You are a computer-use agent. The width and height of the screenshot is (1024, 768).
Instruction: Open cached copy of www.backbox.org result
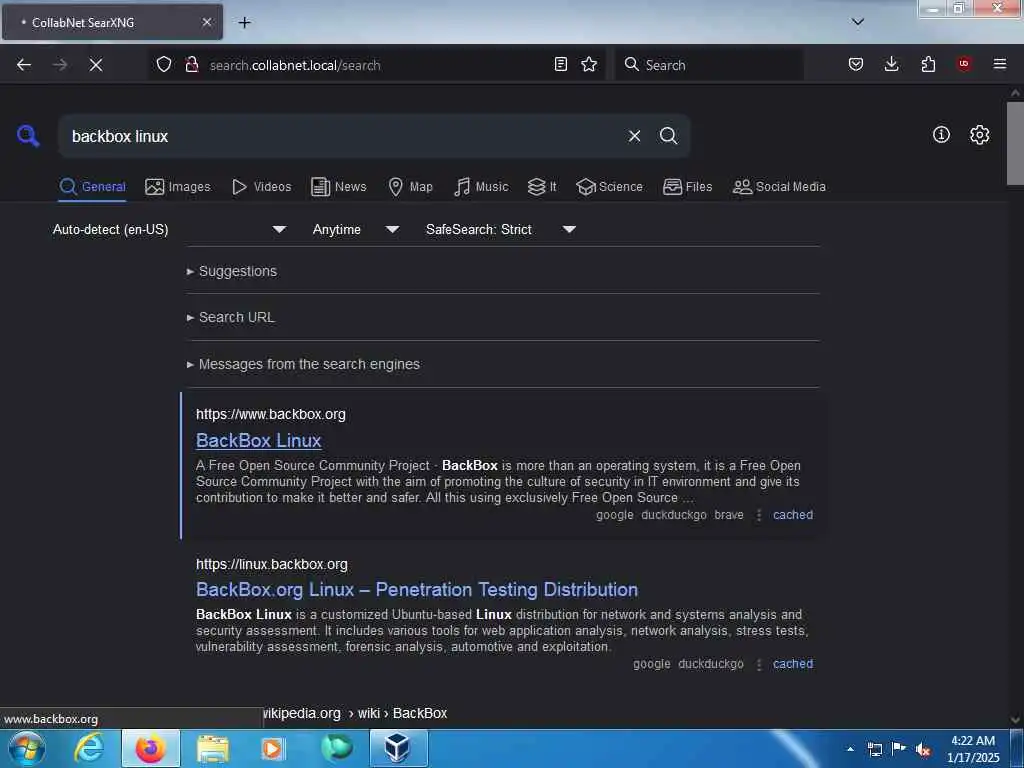point(793,515)
